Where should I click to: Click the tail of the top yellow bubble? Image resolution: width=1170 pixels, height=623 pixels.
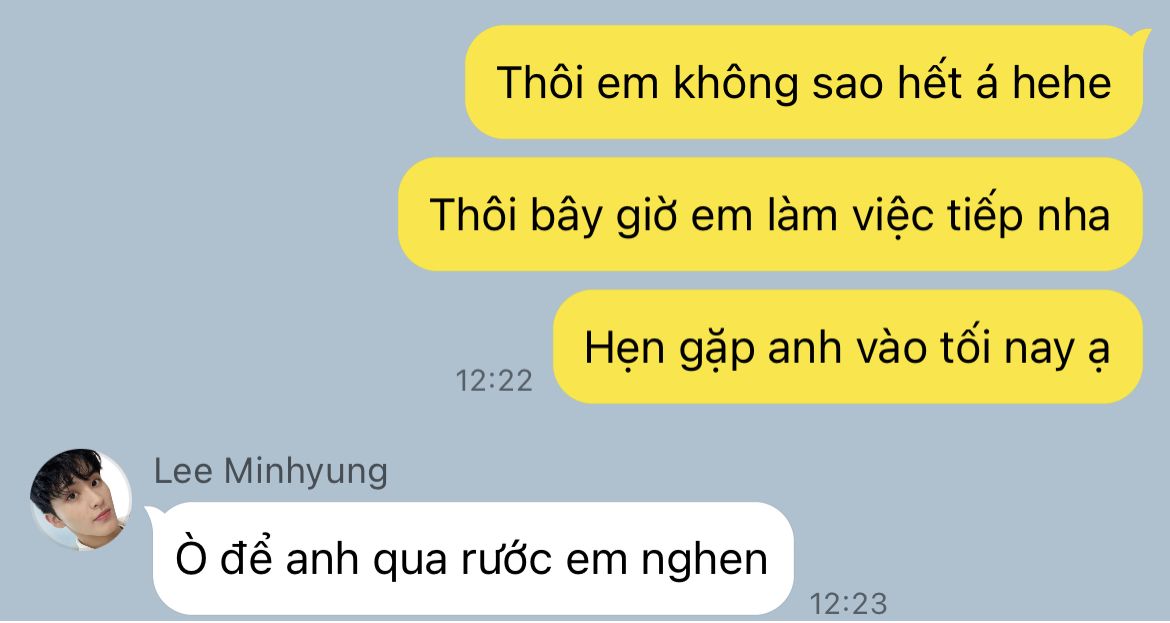coord(1139,36)
